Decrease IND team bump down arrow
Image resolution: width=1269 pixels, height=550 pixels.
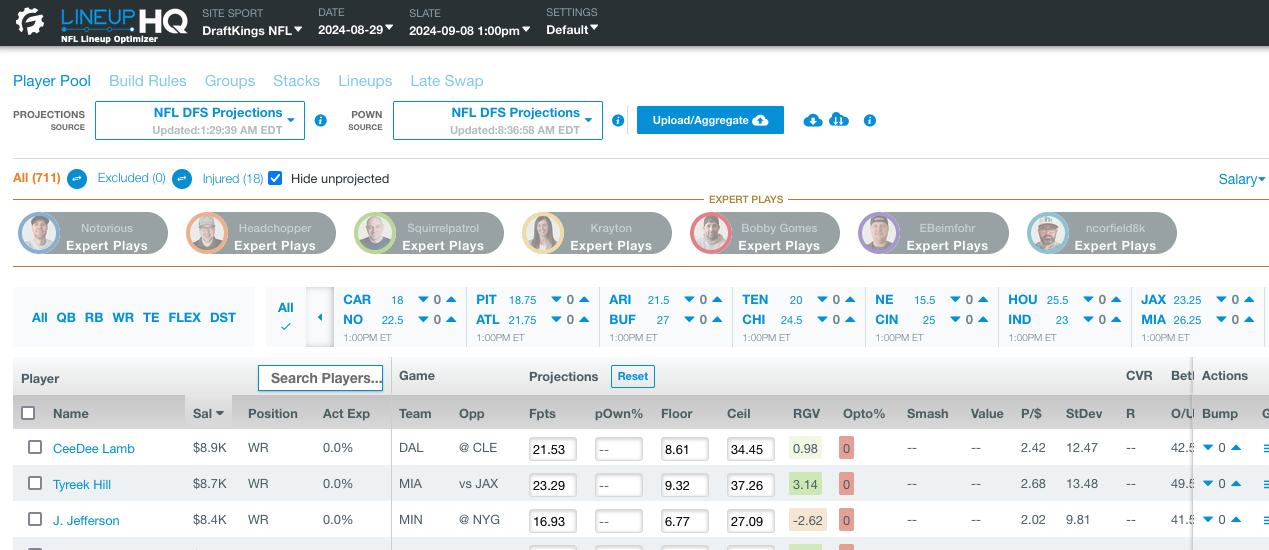[1088, 320]
